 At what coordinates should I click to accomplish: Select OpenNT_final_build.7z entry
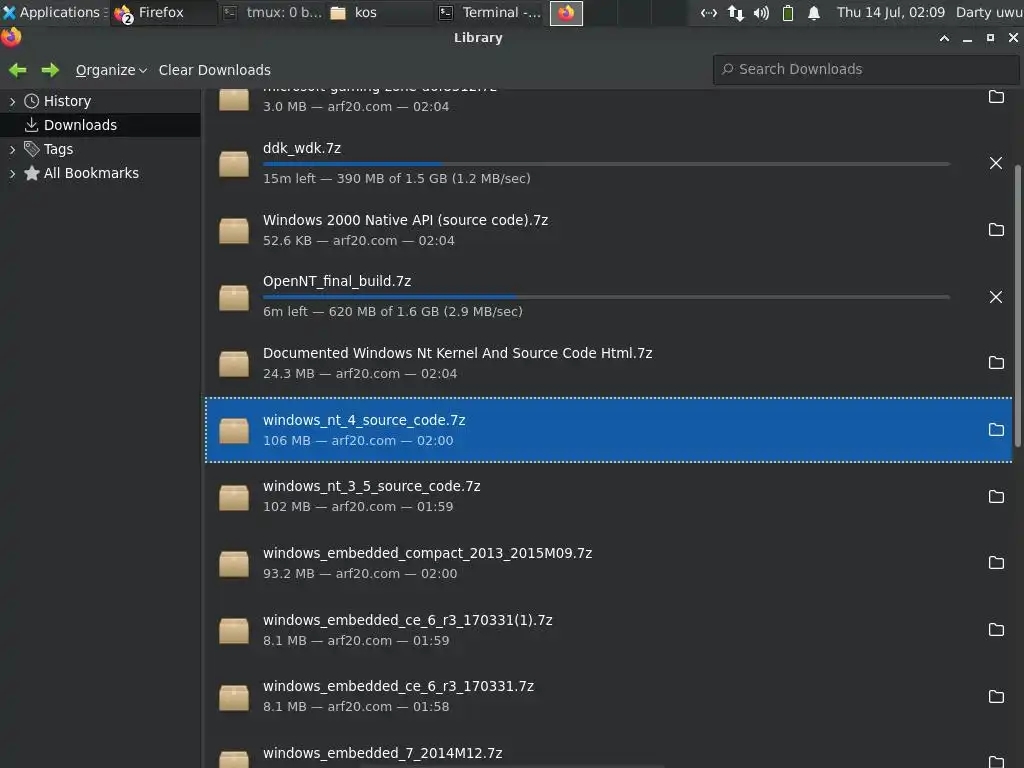pos(609,296)
